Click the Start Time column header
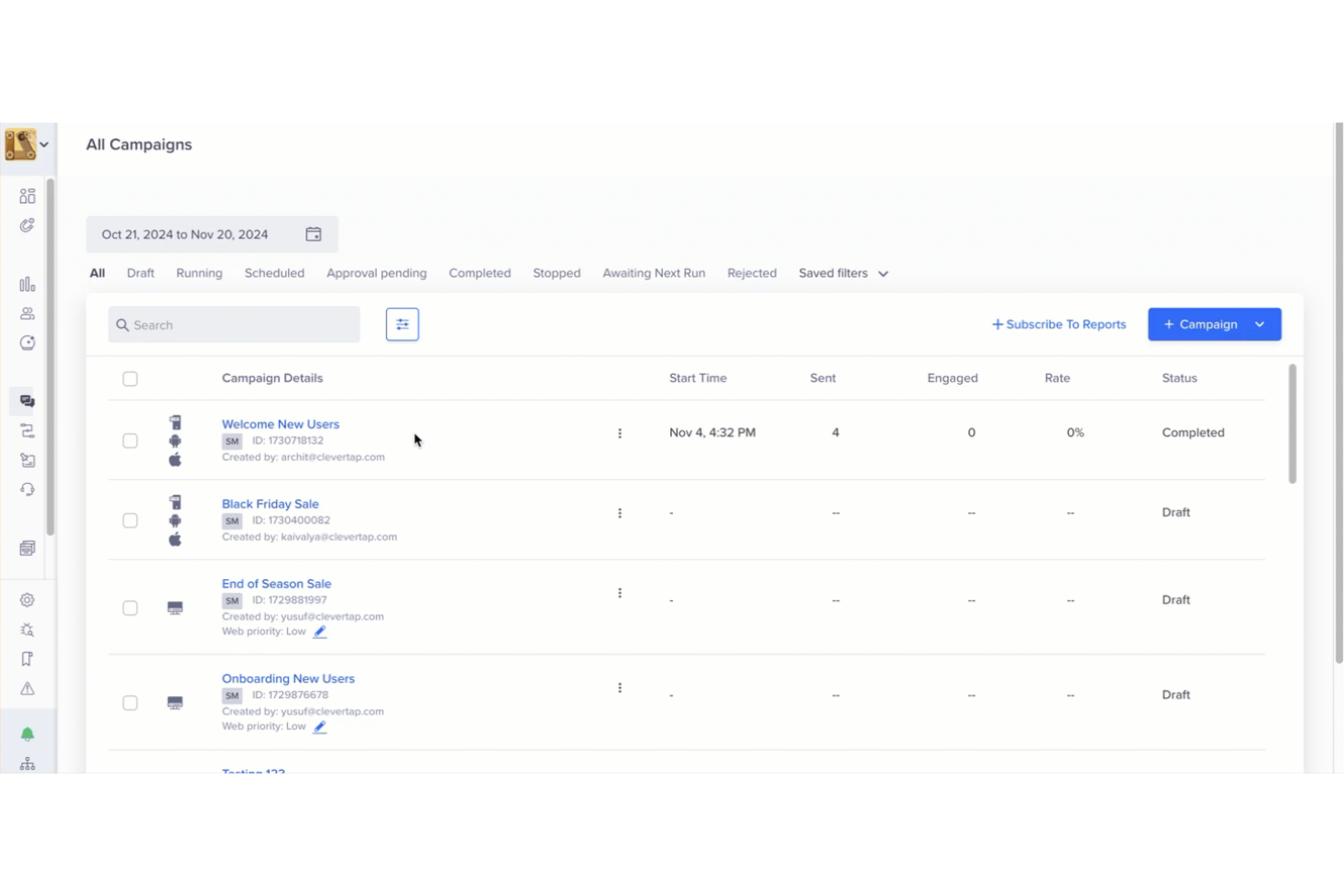The image size is (1344, 896). tap(698, 379)
